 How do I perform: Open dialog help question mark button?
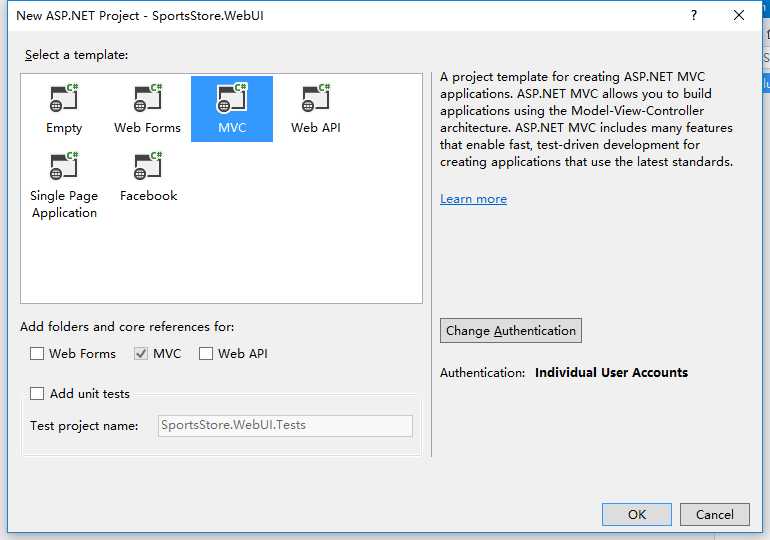pos(693,15)
